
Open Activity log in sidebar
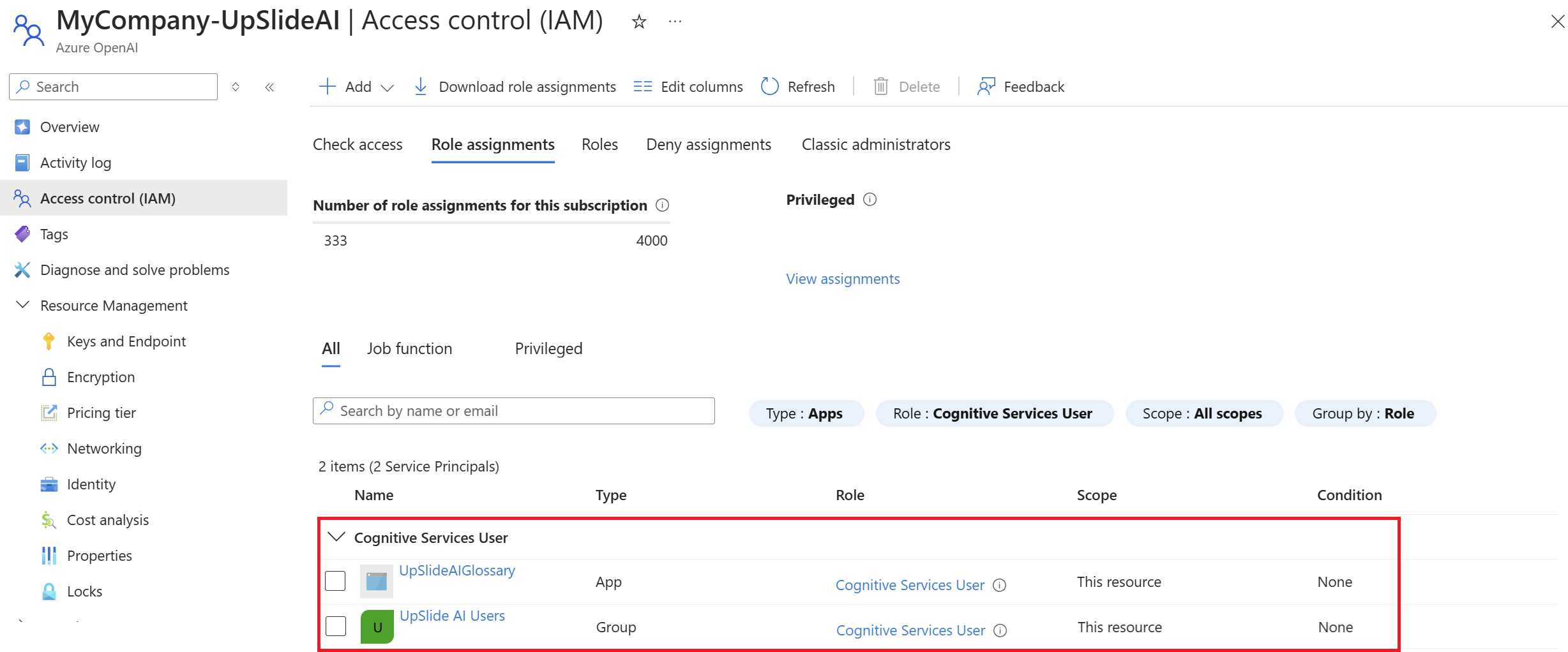pos(75,163)
